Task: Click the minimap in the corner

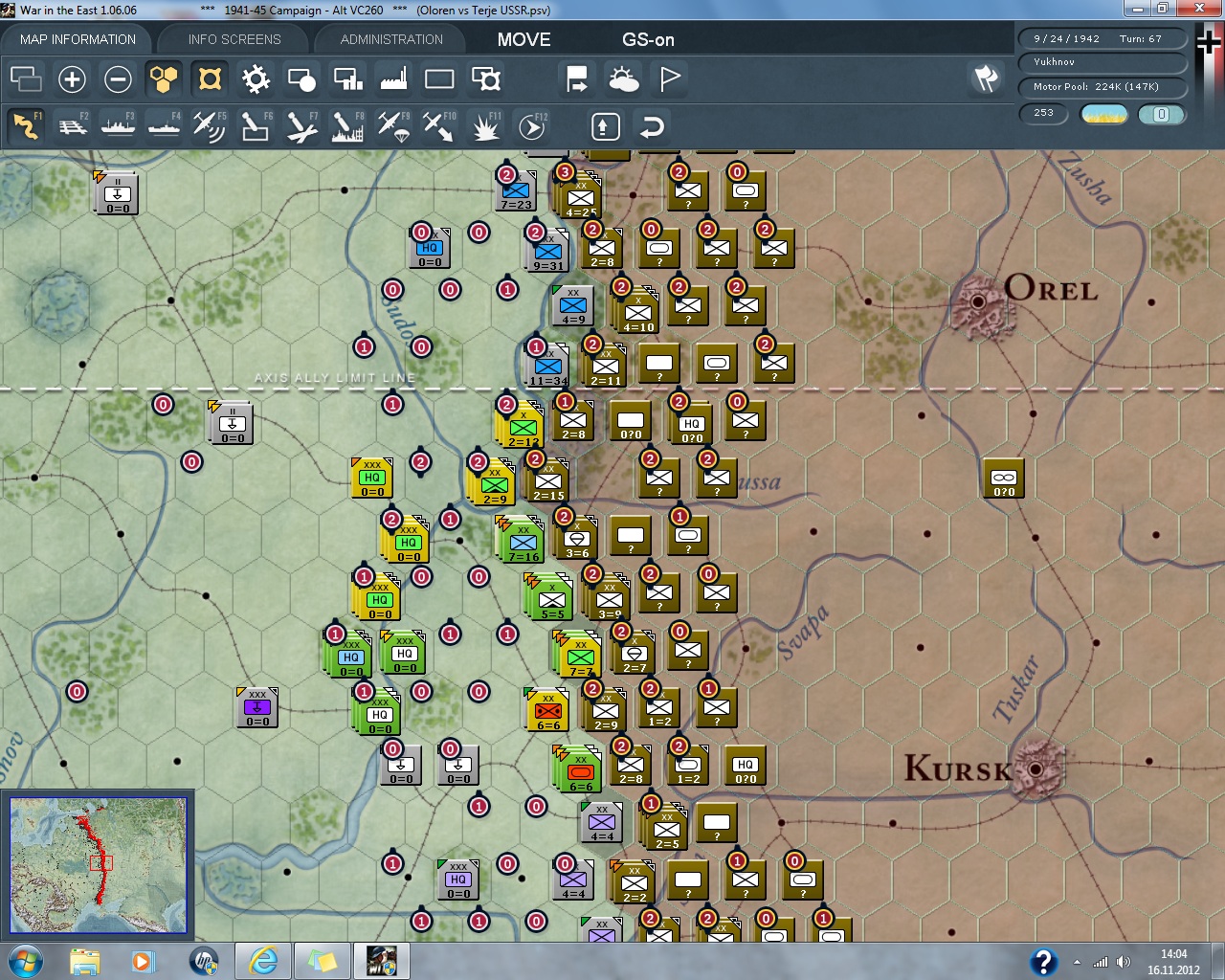Action: [98, 865]
